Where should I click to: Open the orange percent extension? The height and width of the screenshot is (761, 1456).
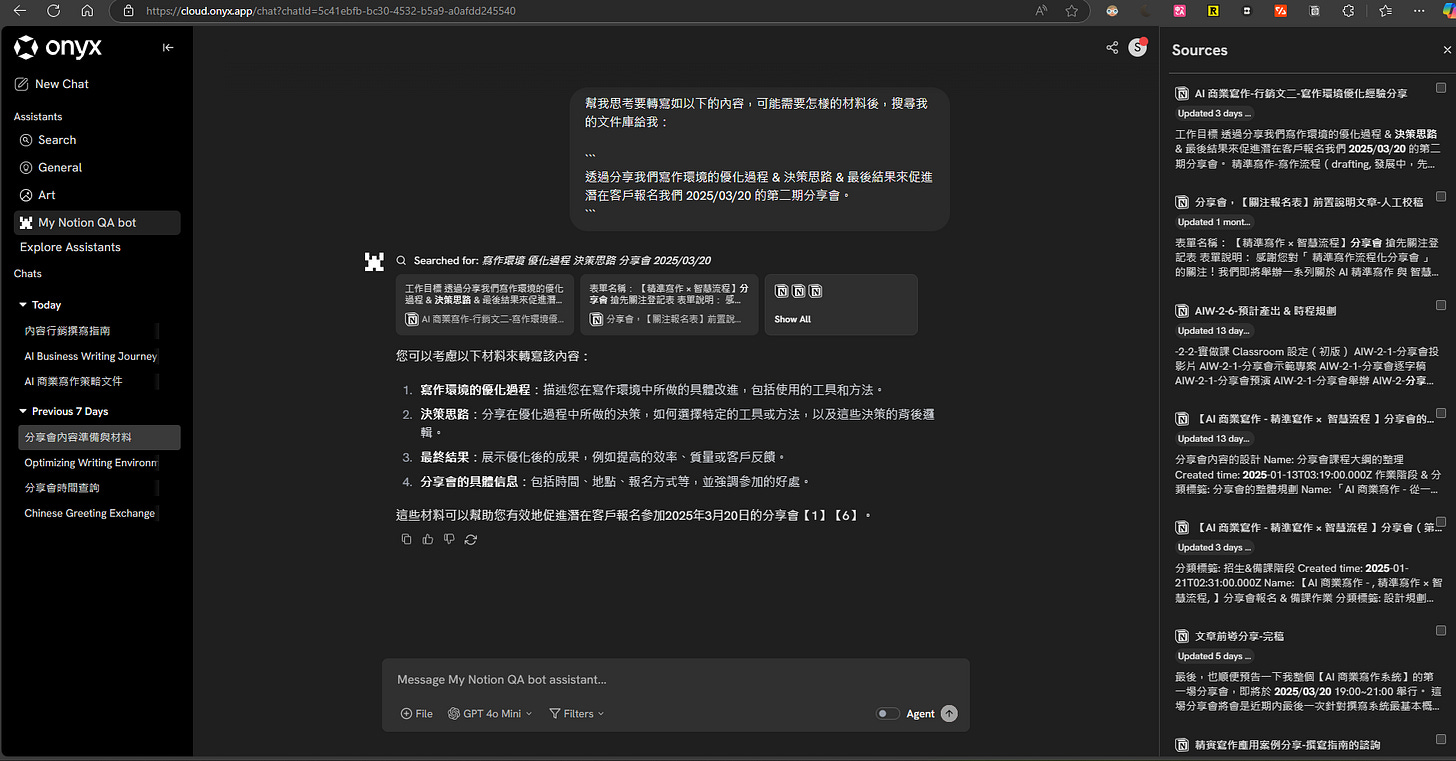(1280, 11)
